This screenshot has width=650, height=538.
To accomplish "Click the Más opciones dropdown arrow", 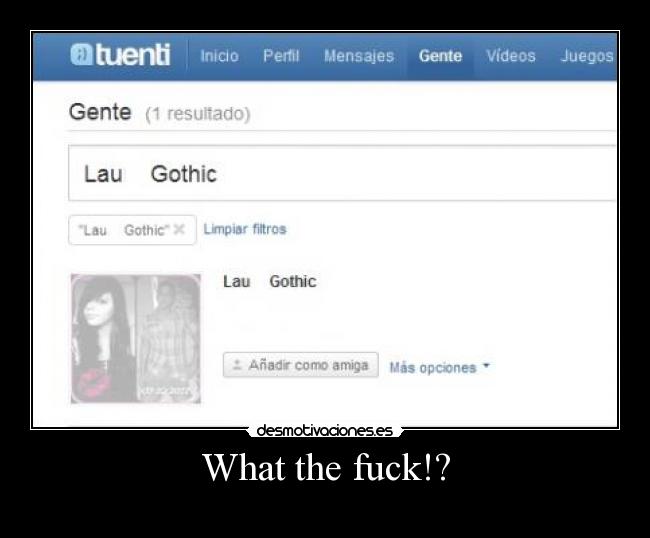I will 486,366.
